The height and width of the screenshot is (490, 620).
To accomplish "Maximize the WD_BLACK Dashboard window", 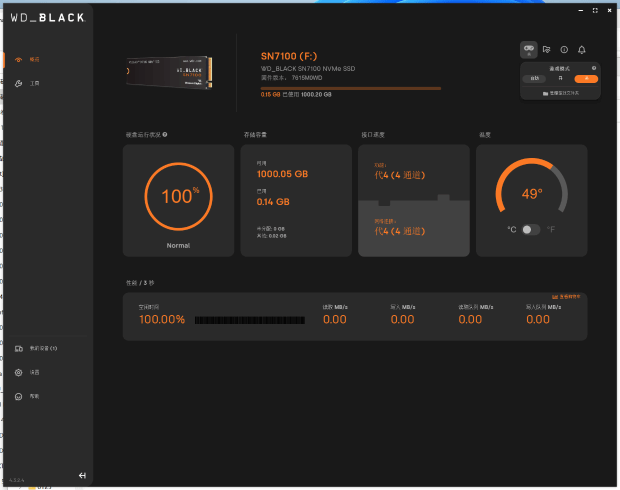I will pyautogui.click(x=595, y=11).
